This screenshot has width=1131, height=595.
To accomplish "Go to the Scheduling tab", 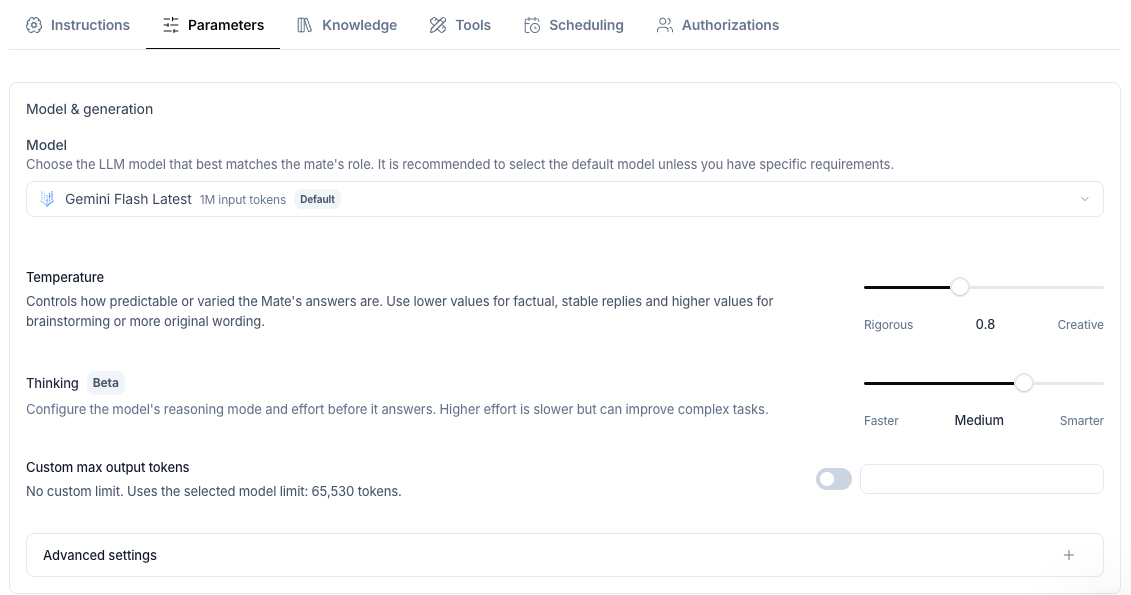I will click(573, 25).
